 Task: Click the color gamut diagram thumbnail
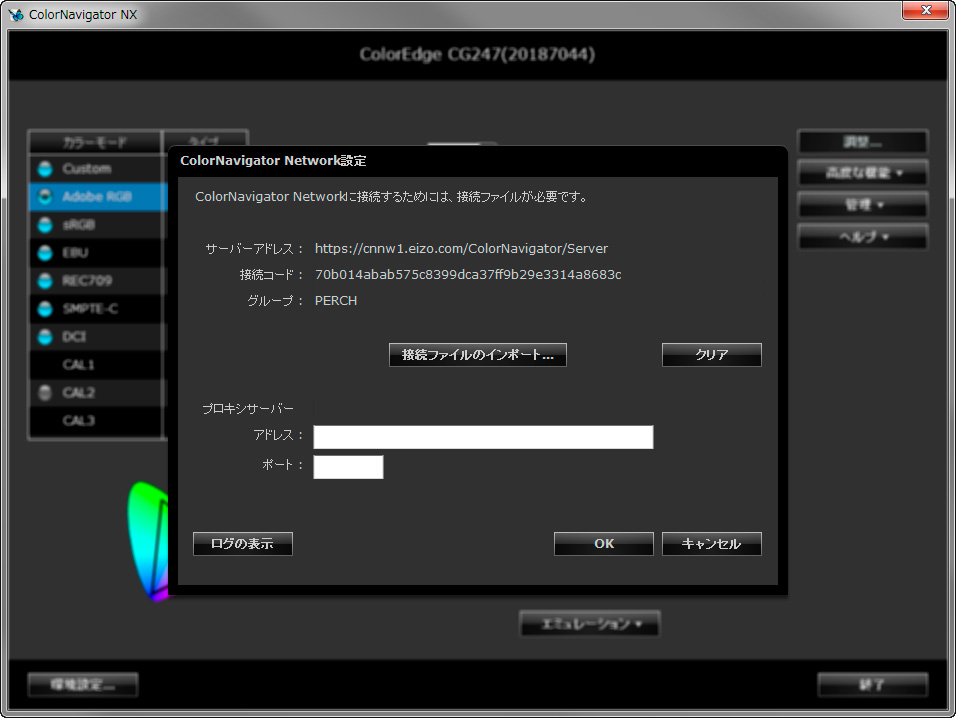click(x=148, y=541)
